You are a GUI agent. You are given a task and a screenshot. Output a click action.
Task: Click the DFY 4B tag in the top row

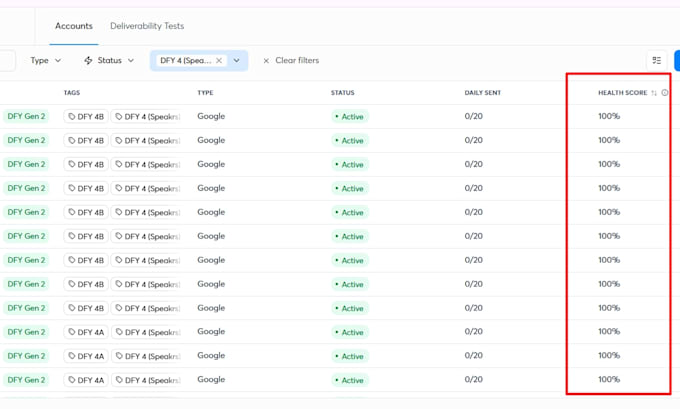tap(86, 116)
